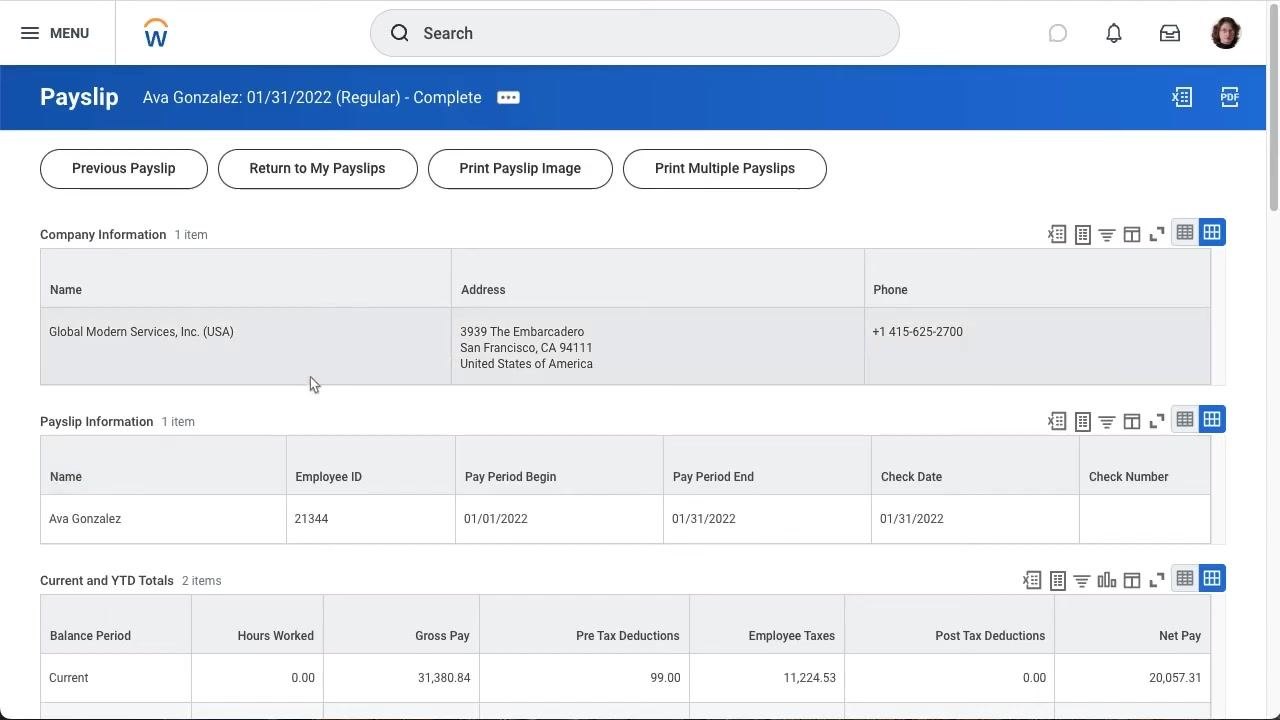Viewport: 1280px width, 720px height.
Task: Click the Print Payslip Image button
Action: point(520,168)
